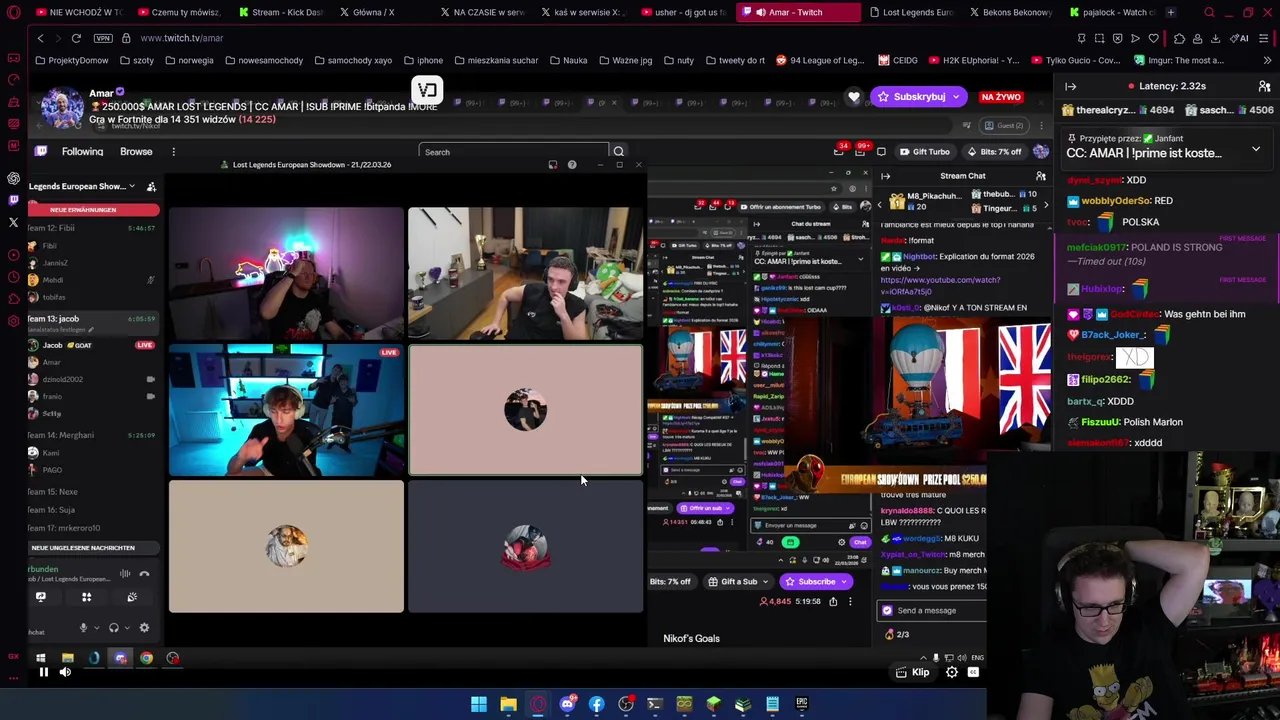Follow Amar with the heart icon
Screen dimensions: 1280x720
[x=853, y=97]
